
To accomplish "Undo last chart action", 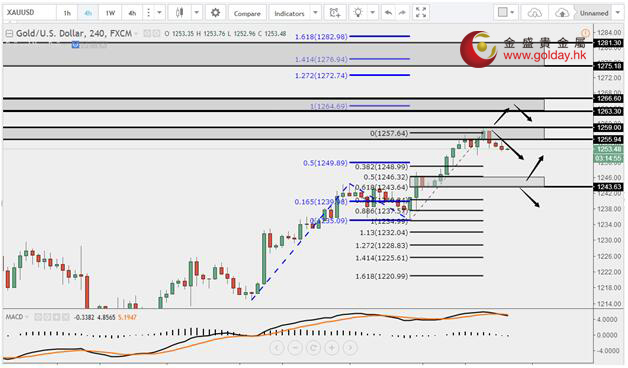I will [x=388, y=13].
